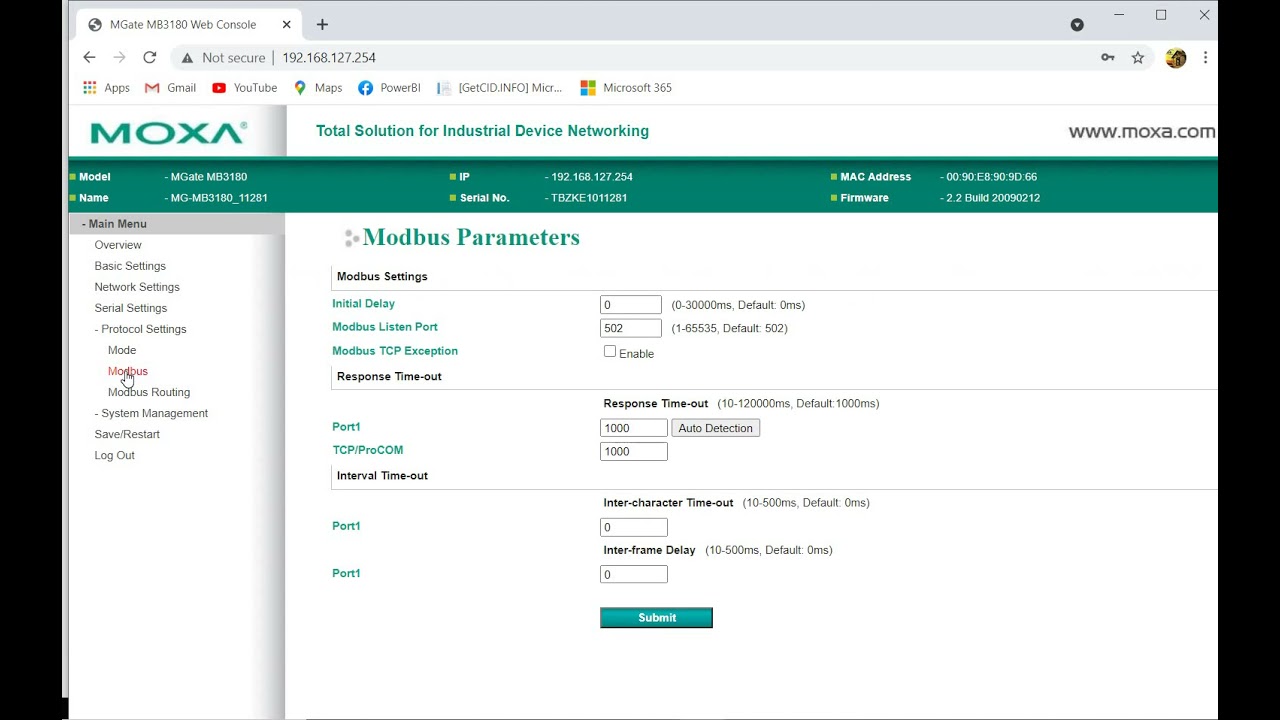This screenshot has width=1280, height=720.
Task: Click the Modbus Listen Port field
Action: click(x=631, y=328)
